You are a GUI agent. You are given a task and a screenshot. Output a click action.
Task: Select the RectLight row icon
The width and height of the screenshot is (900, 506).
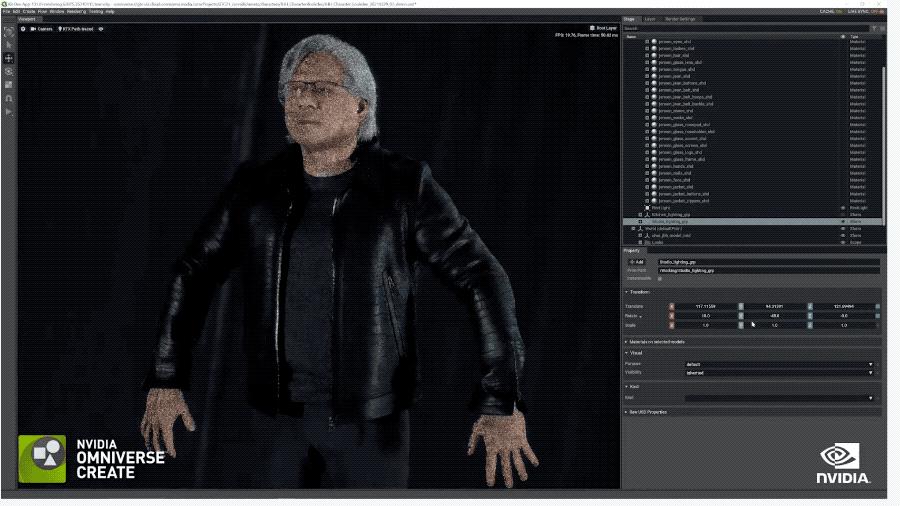click(x=647, y=208)
